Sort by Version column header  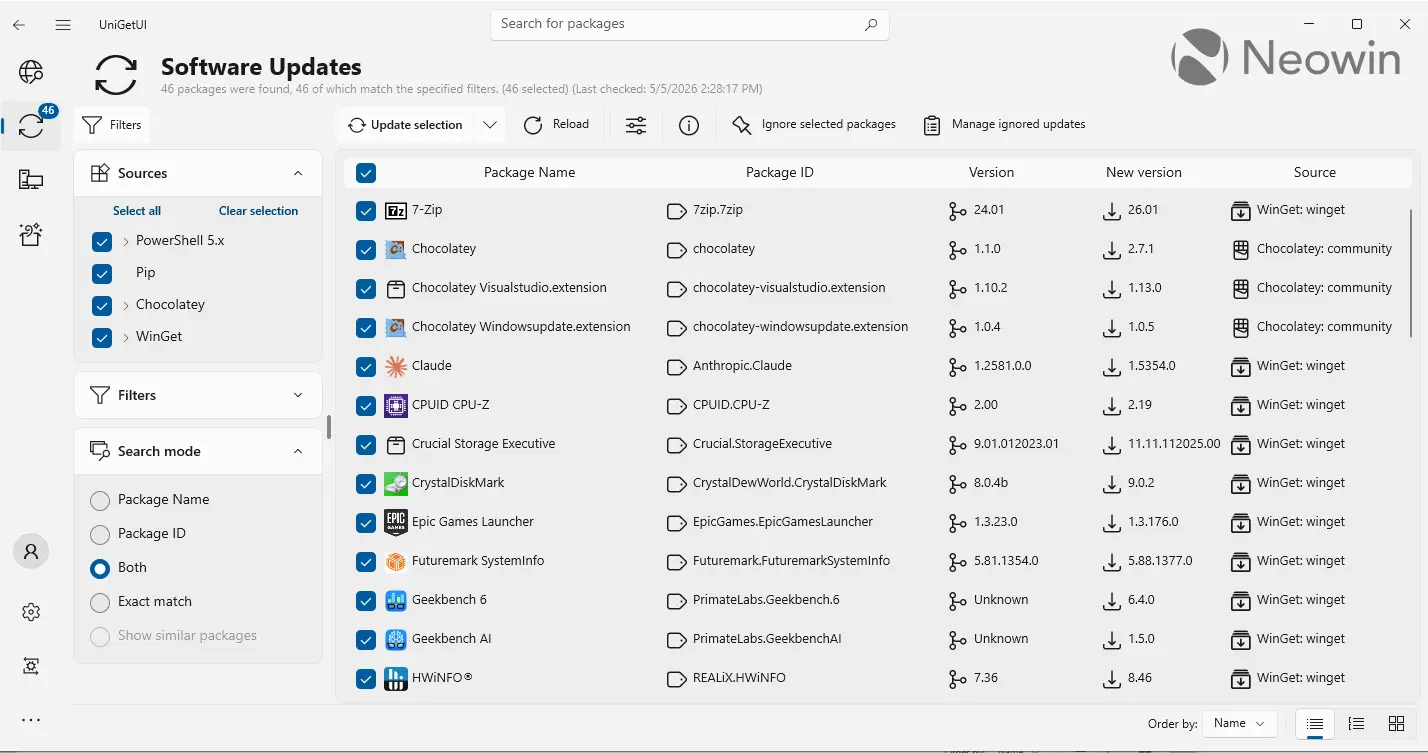click(x=991, y=172)
